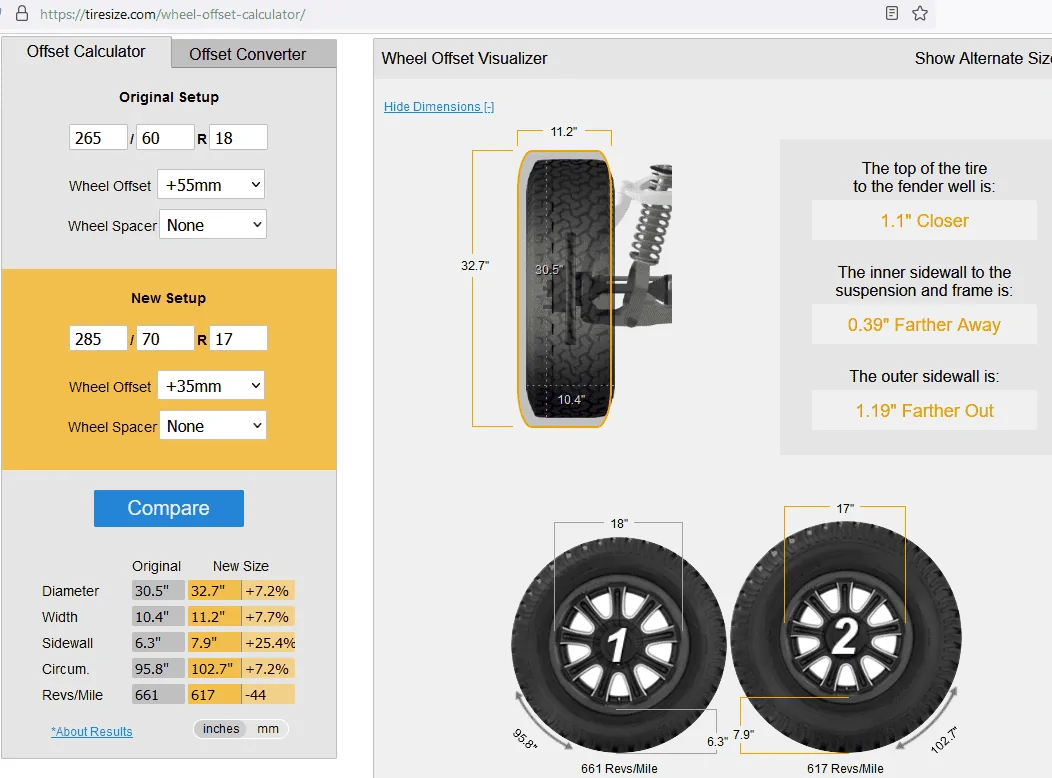
Task: Click sidewall difference +25.4%
Action: (x=268, y=643)
